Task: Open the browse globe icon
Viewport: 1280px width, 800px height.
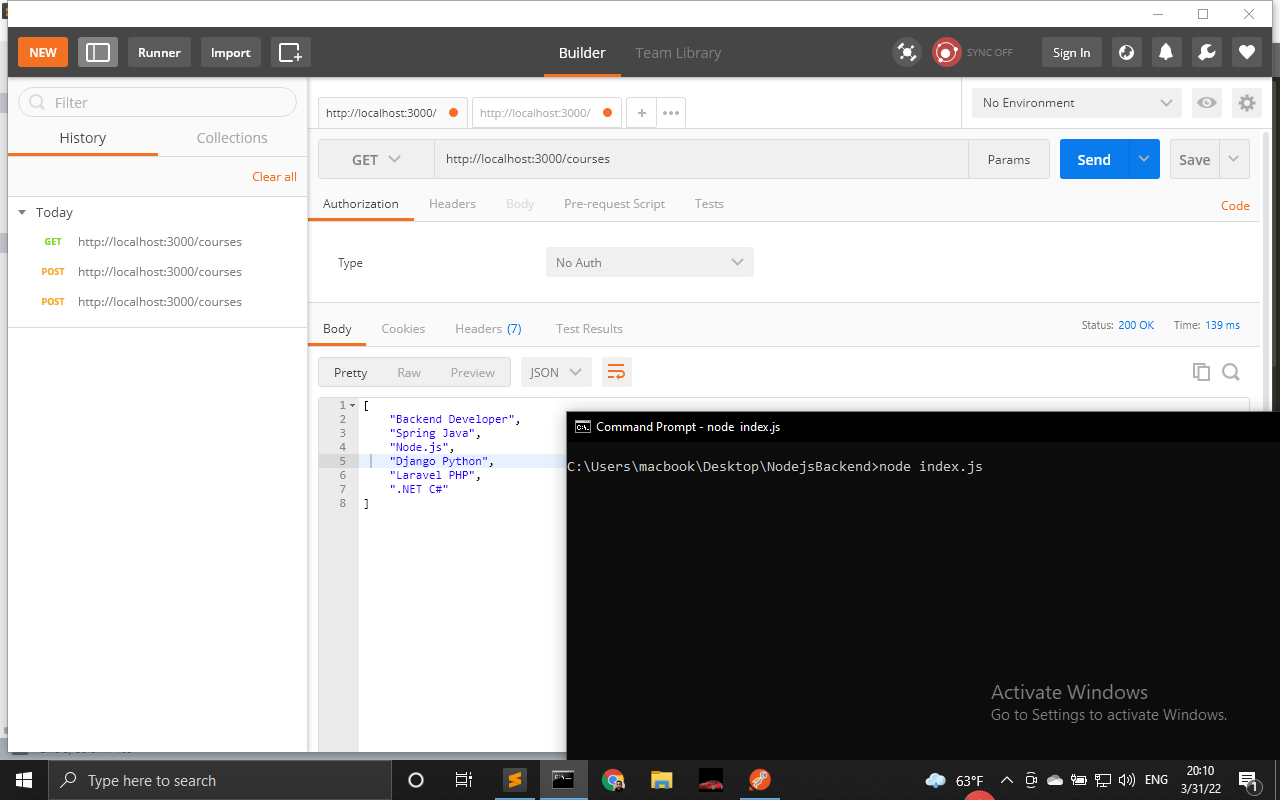Action: pyautogui.click(x=1127, y=52)
